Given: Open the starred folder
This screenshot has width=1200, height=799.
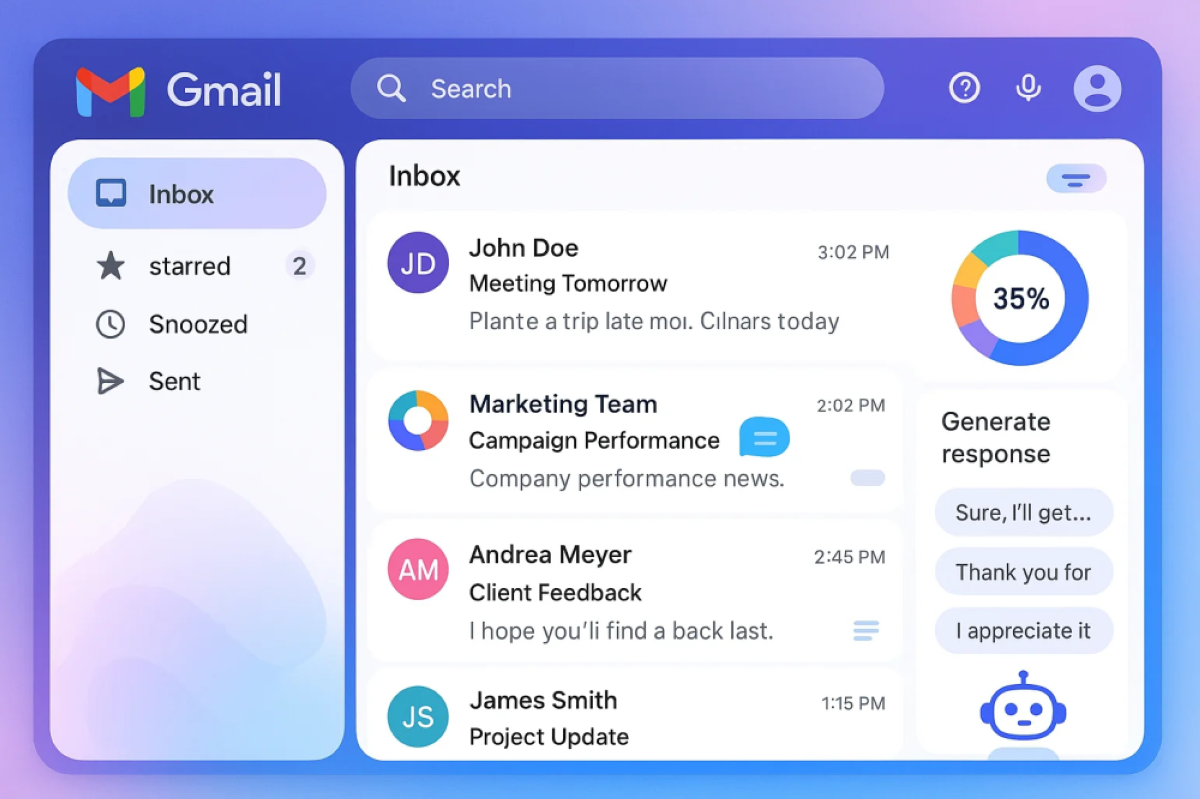Looking at the screenshot, I should pyautogui.click(x=189, y=266).
